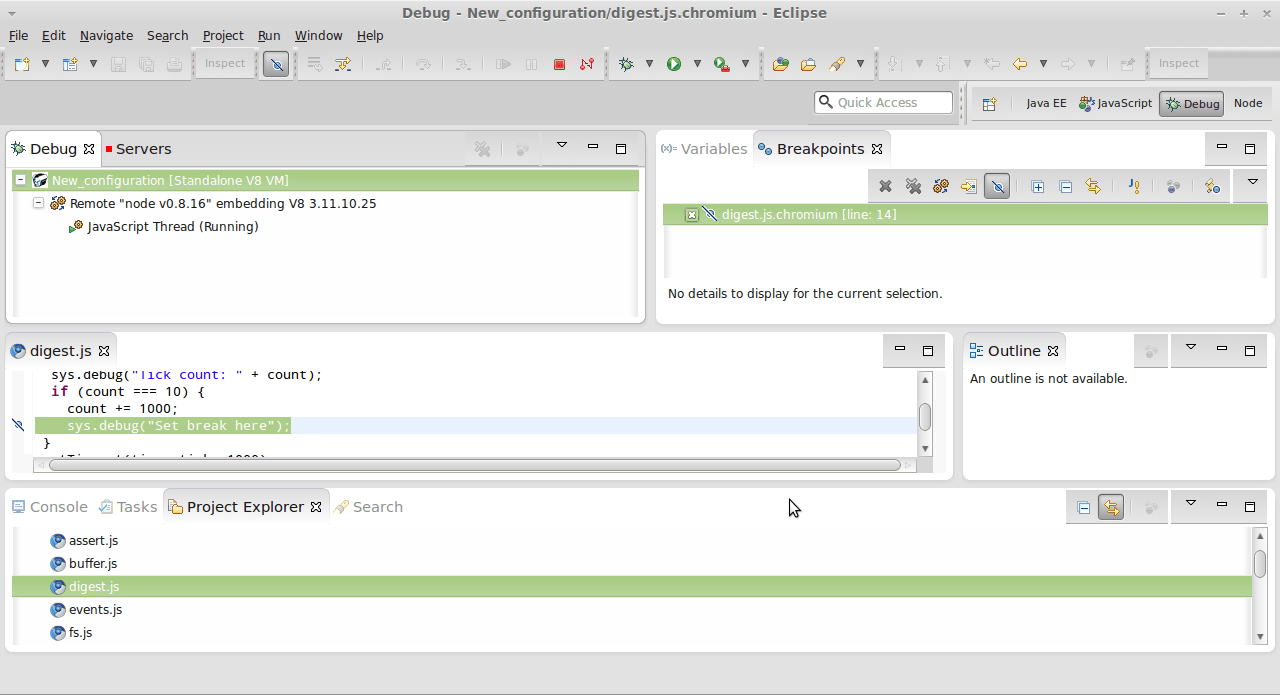
Task: Open the Debug view menu triangle
Action: tap(562, 146)
